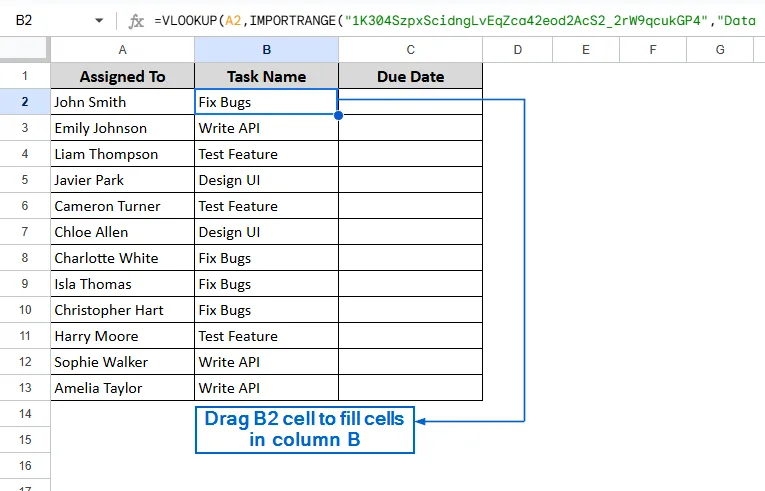This screenshot has width=765, height=491.
Task: Select 'Design UI' cell beside Chloe Allen
Action: click(x=266, y=232)
